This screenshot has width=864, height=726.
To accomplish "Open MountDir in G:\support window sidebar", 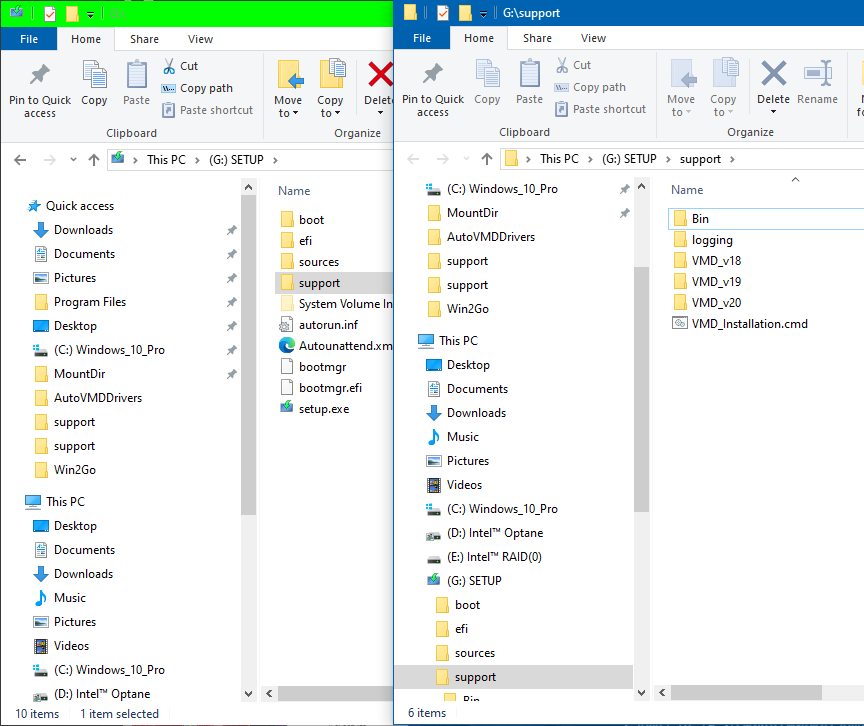I will click(472, 213).
